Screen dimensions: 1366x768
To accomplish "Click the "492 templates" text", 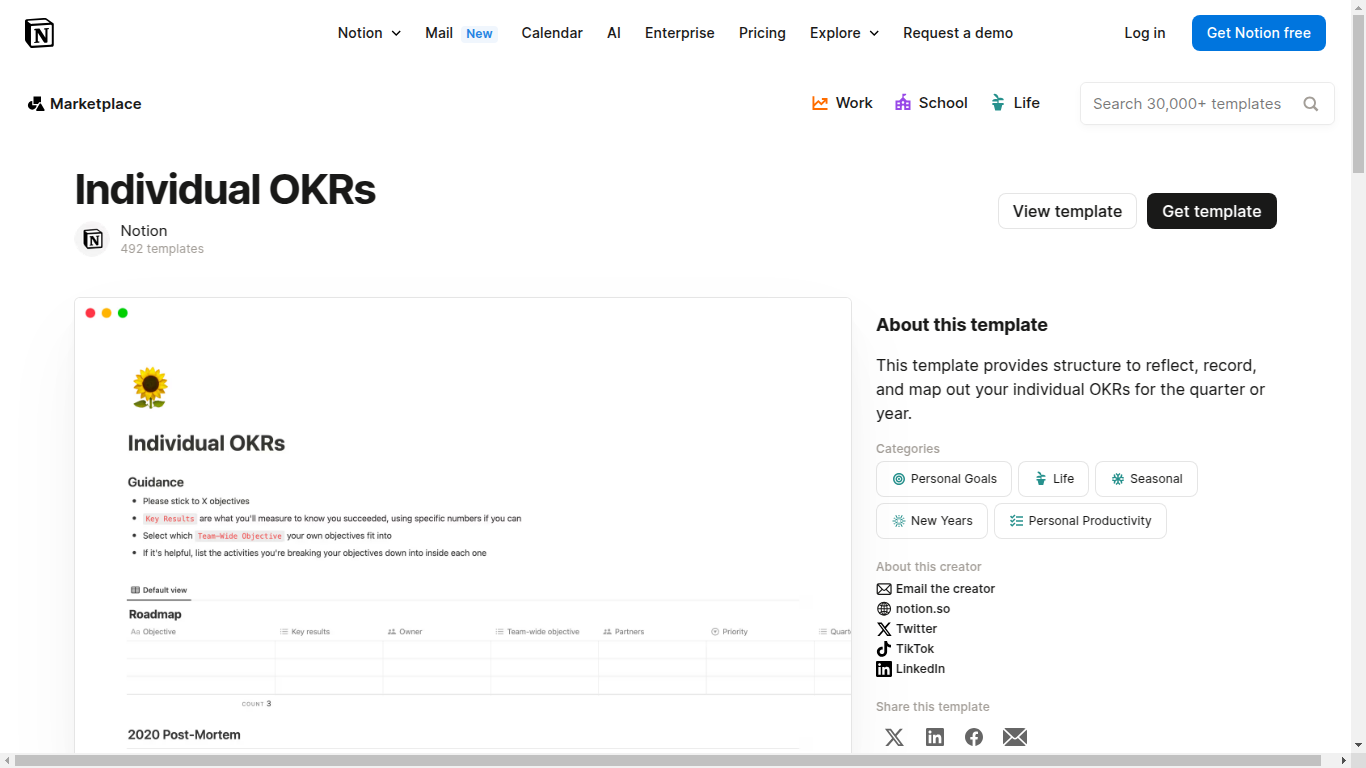I will pyautogui.click(x=162, y=249).
